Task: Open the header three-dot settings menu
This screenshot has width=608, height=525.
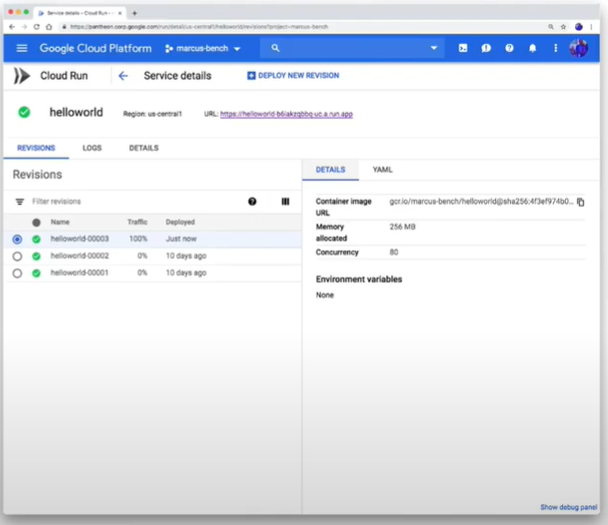Action: 556,48
